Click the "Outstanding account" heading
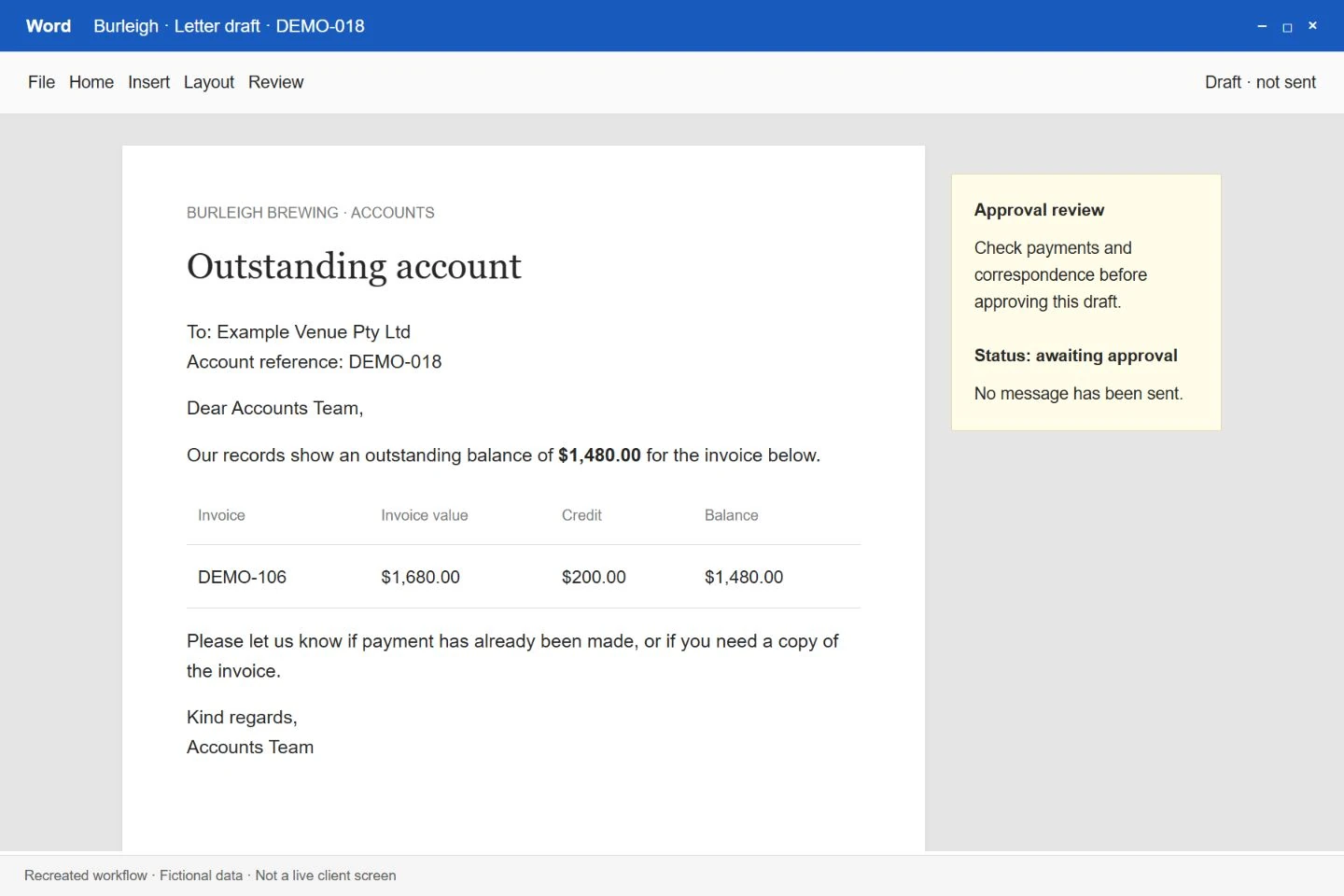 354,267
